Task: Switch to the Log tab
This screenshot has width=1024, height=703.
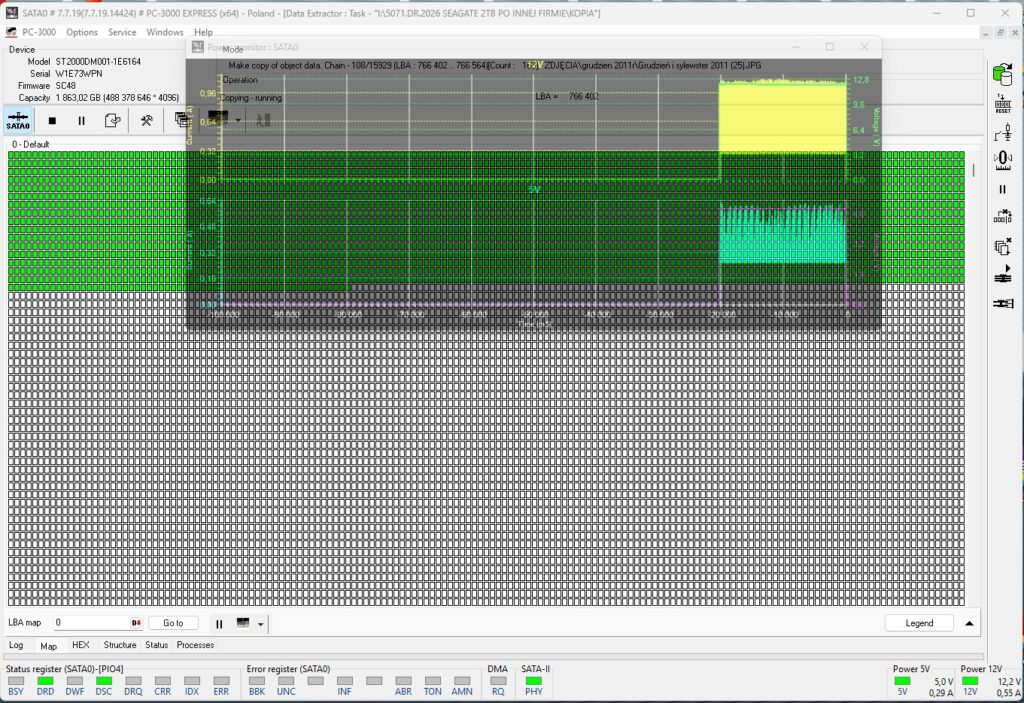Action: 16,645
